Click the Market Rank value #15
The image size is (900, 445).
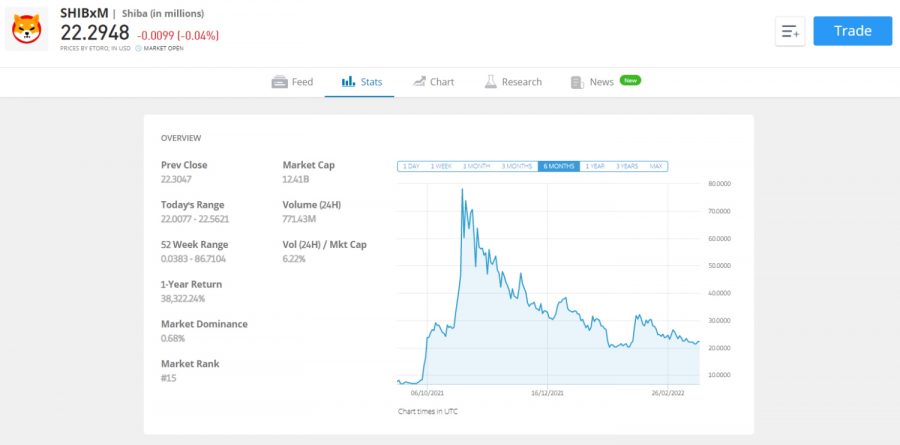tap(169, 378)
